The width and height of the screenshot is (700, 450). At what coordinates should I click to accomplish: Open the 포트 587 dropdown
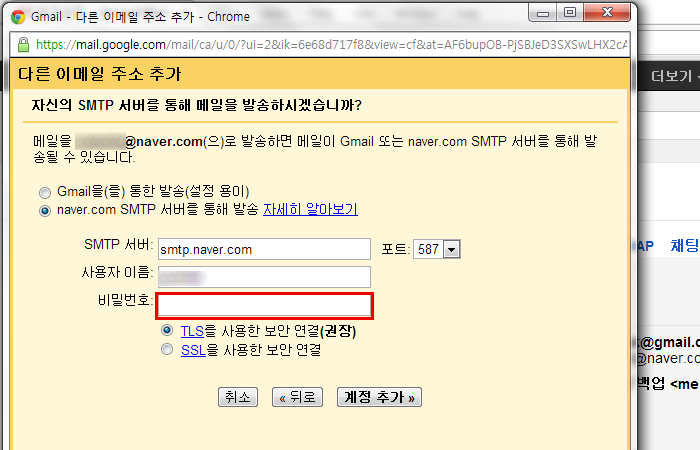[437, 249]
